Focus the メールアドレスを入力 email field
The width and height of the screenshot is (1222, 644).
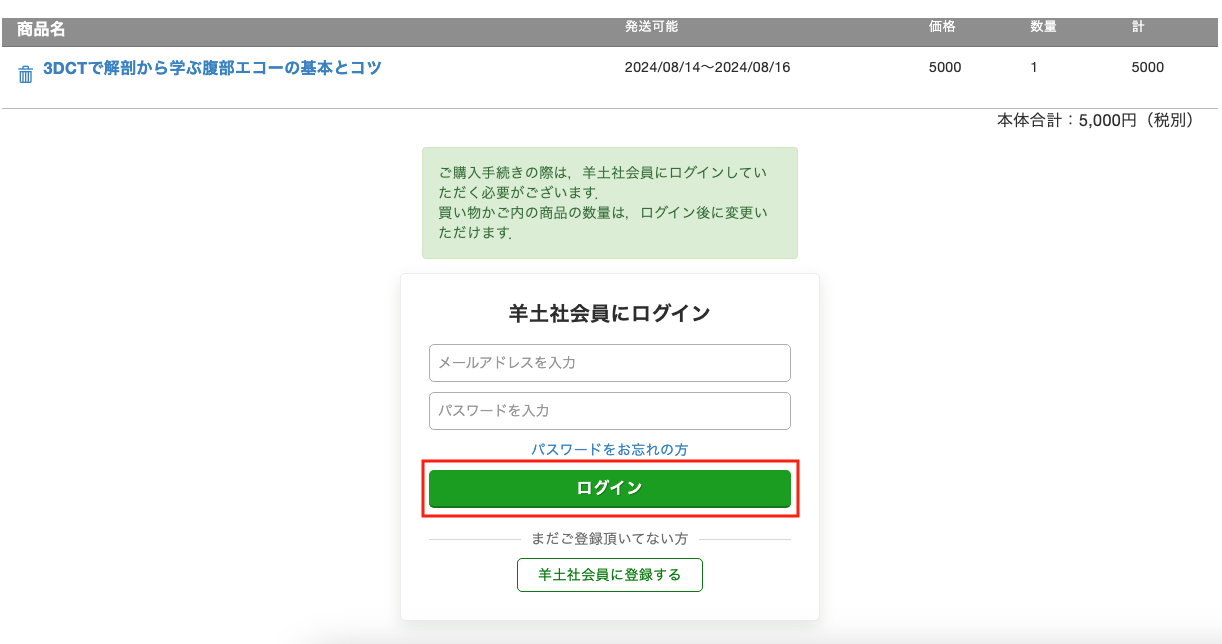pos(609,363)
